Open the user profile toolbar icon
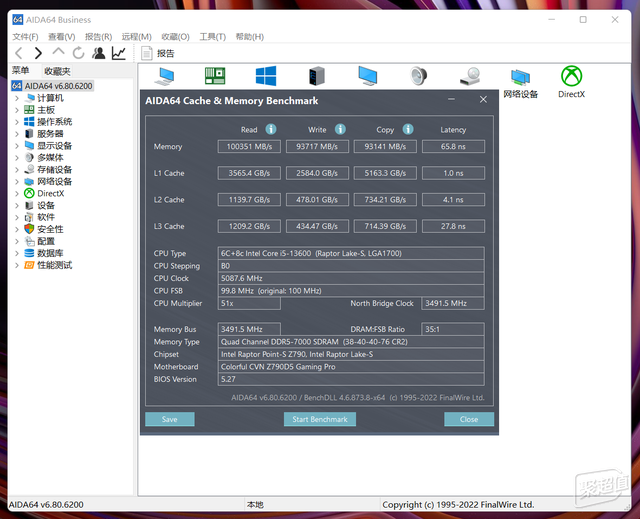This screenshot has width=640, height=519. click(x=98, y=53)
